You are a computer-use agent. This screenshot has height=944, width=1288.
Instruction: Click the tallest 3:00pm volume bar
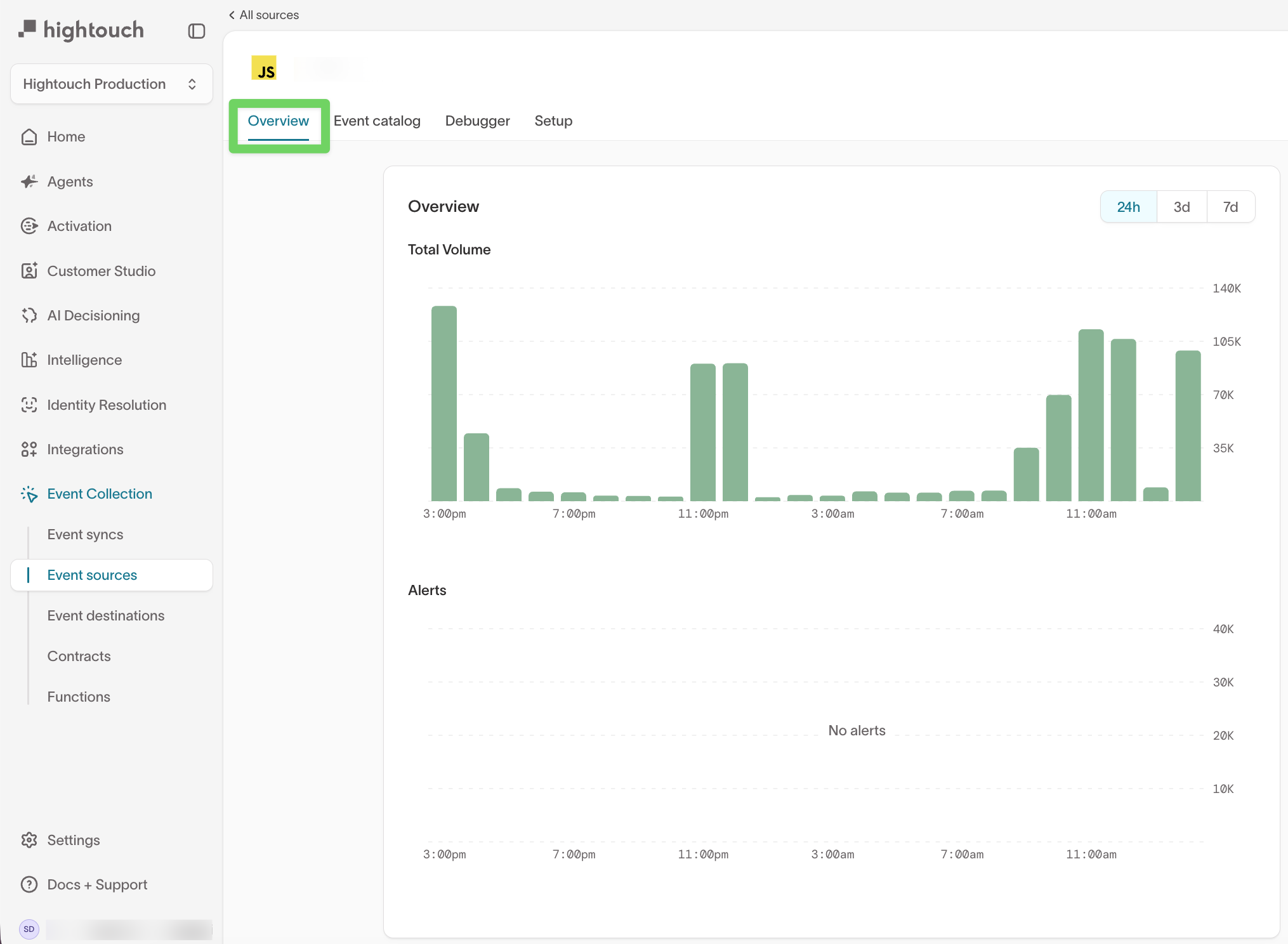444,403
